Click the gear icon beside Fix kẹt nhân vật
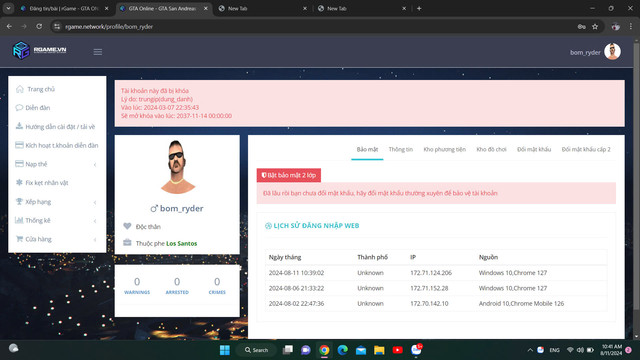The height and width of the screenshot is (360, 640). 19,182
